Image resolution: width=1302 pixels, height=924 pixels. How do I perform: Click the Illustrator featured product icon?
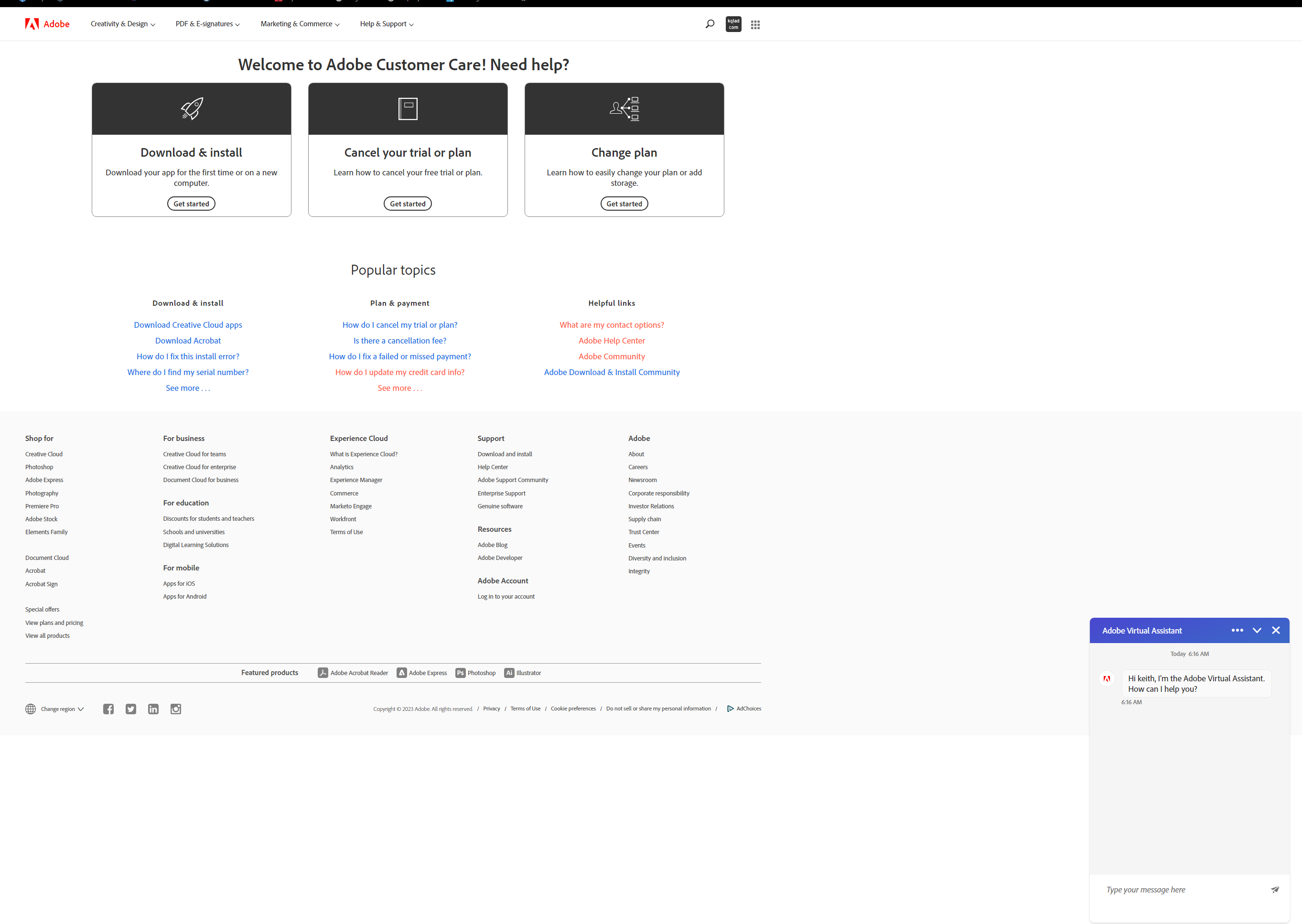509,673
